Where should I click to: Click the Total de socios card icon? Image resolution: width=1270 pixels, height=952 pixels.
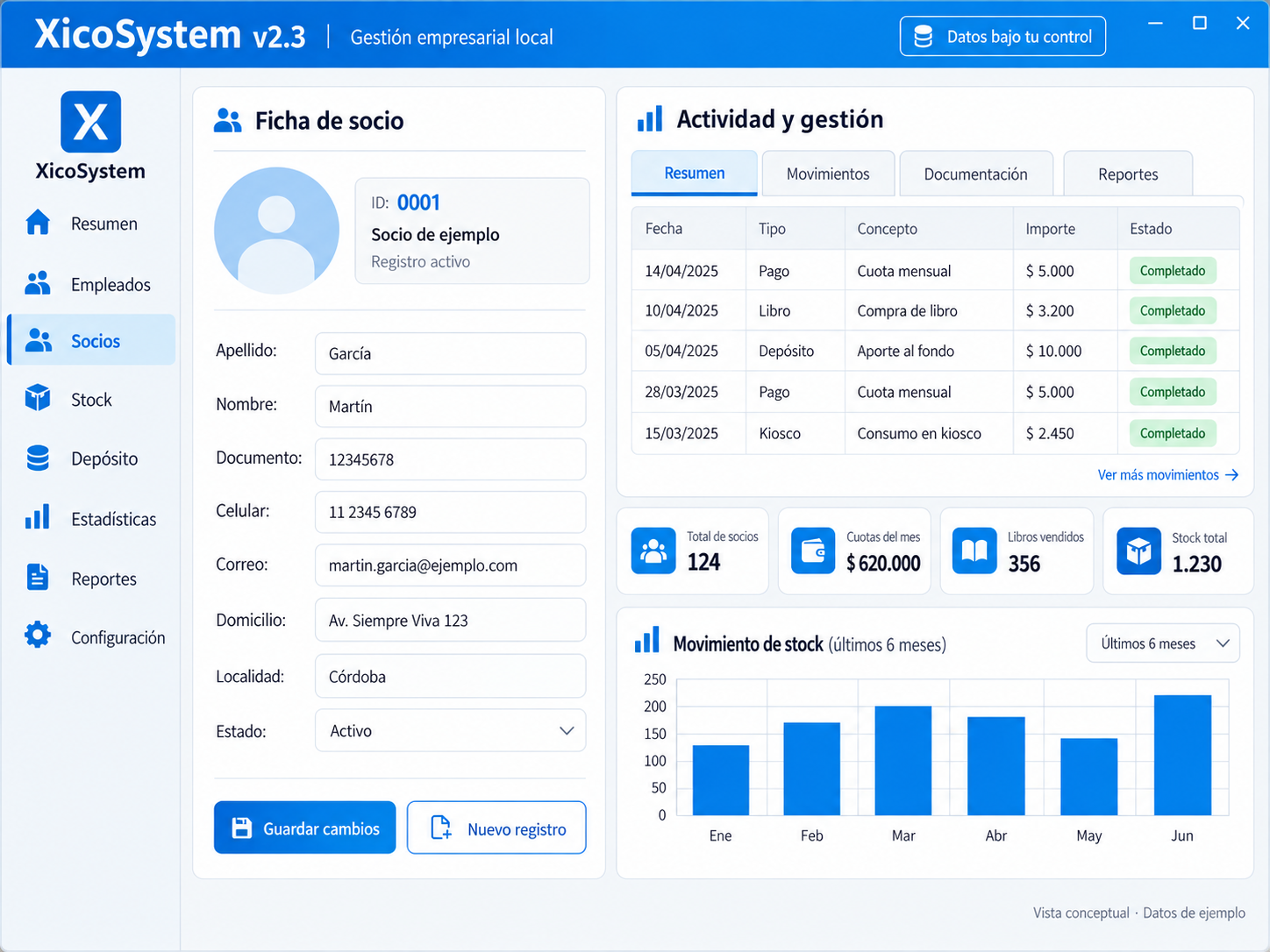tap(653, 551)
